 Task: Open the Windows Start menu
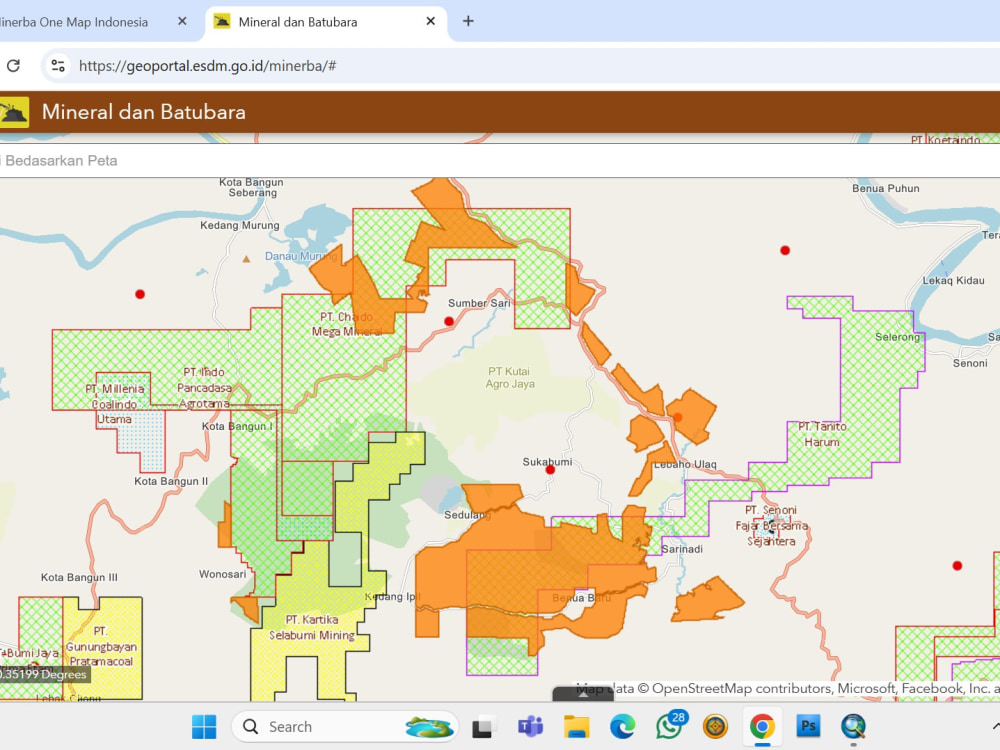click(x=204, y=726)
